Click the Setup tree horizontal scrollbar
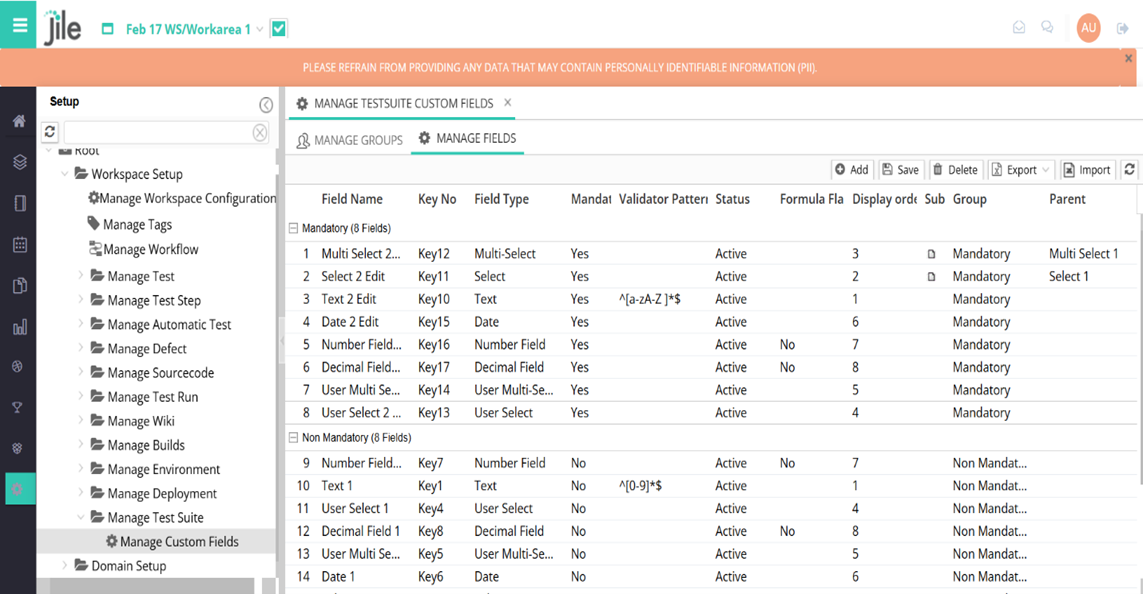Viewport: 1143px width, 594px height. click(x=152, y=586)
